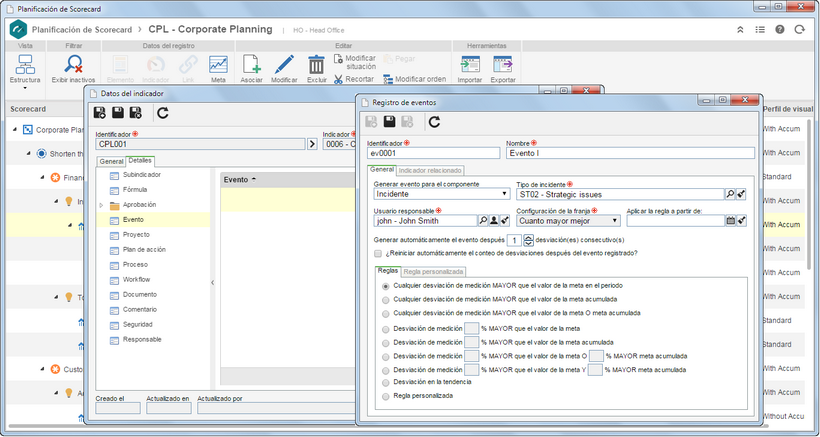Collapse the ribbon with double chevron icon
Viewport: 820px width, 437px height.
[x=740, y=30]
